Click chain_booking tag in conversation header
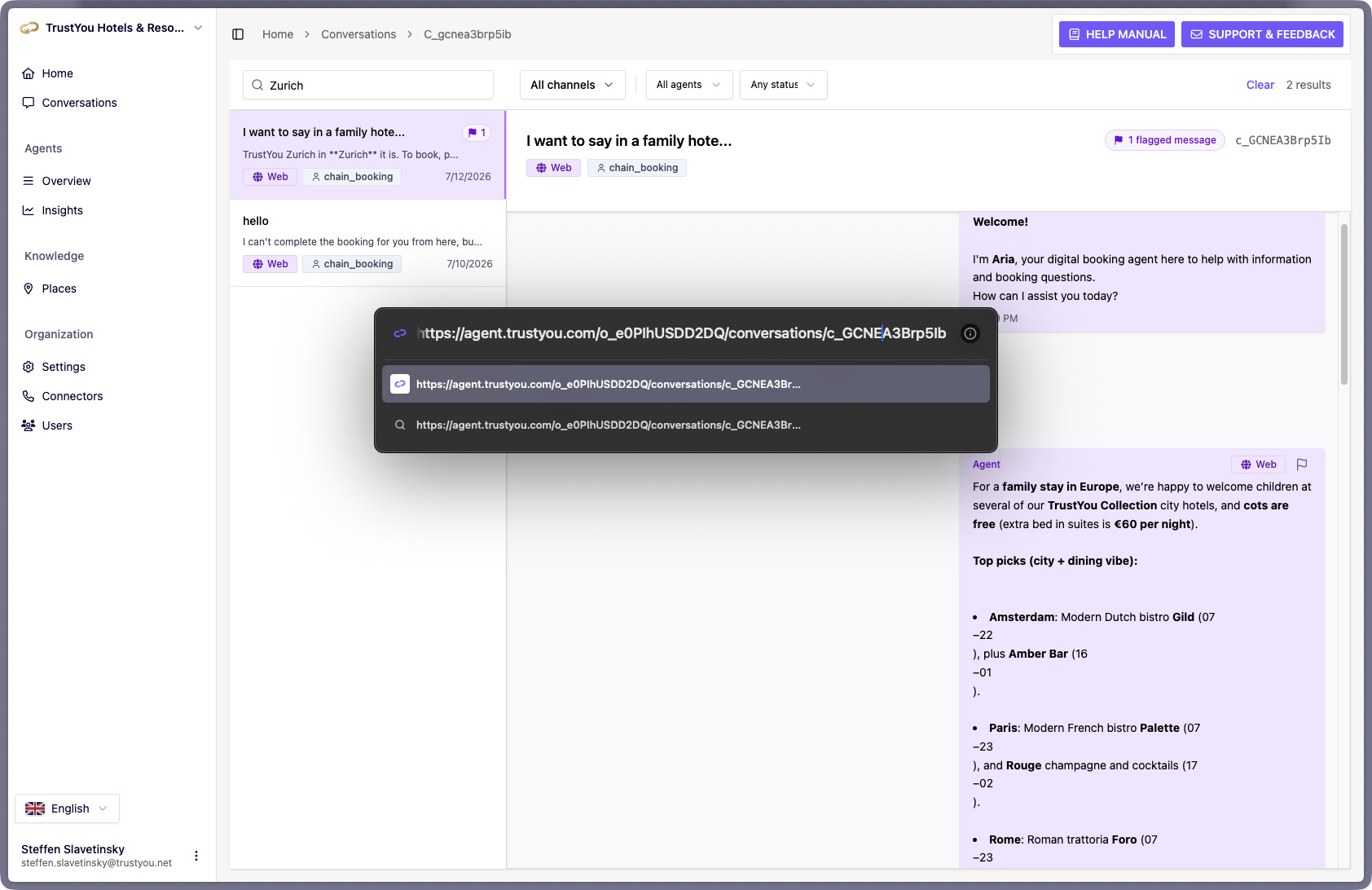The height and width of the screenshot is (890, 1372). pos(637,168)
